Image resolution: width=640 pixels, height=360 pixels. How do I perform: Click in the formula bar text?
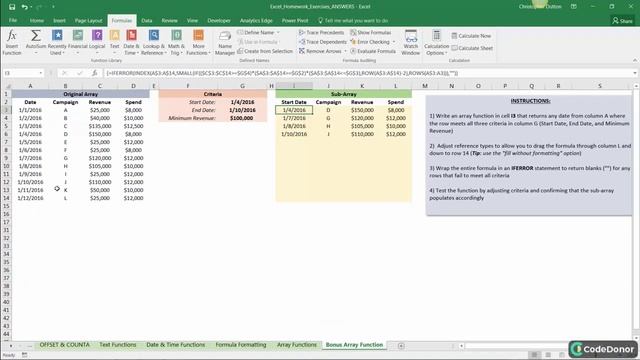282,73
